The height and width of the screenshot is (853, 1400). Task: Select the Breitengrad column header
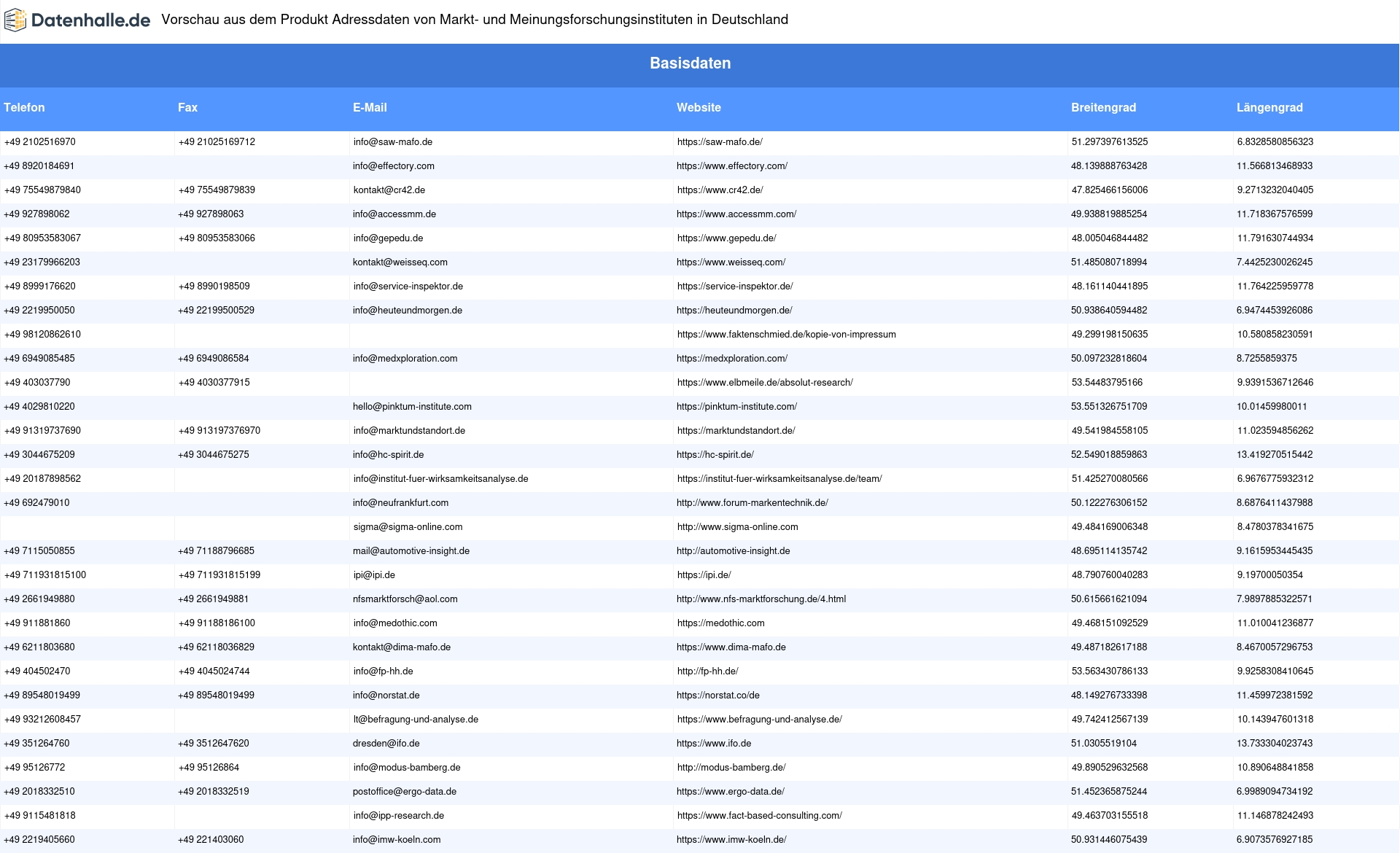pos(1103,107)
